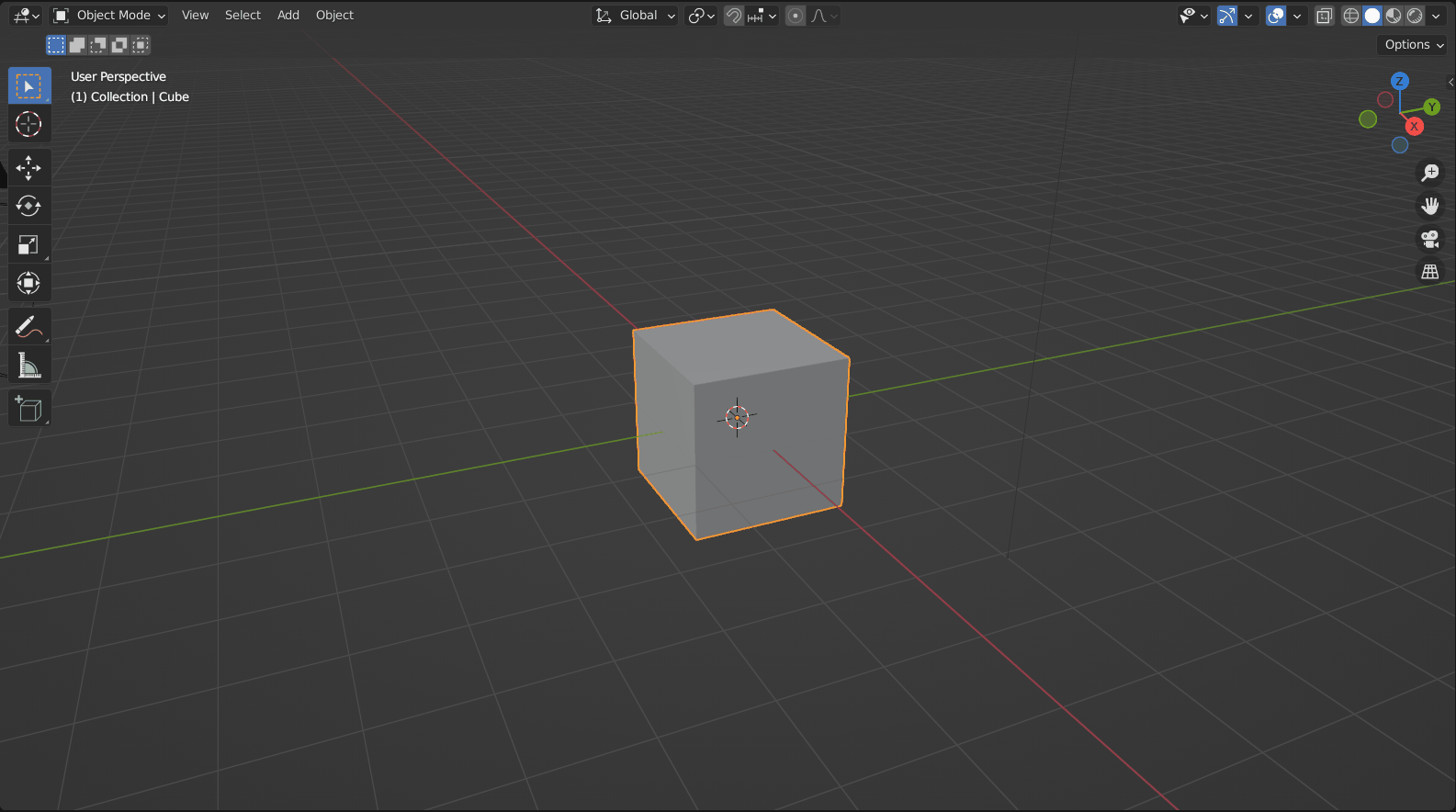1456x812 pixels.
Task: Set selection mode to extend
Action: pos(77,44)
